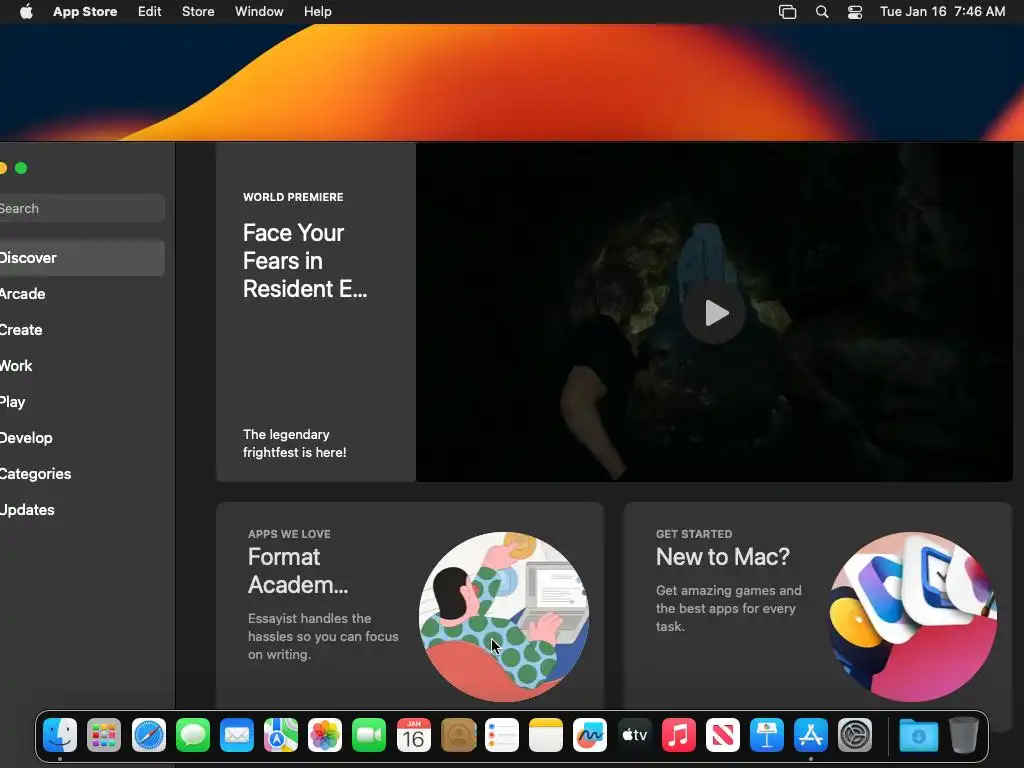Viewport: 1024px width, 768px height.
Task: Click the yellow minimize window button
Action: click(3, 168)
